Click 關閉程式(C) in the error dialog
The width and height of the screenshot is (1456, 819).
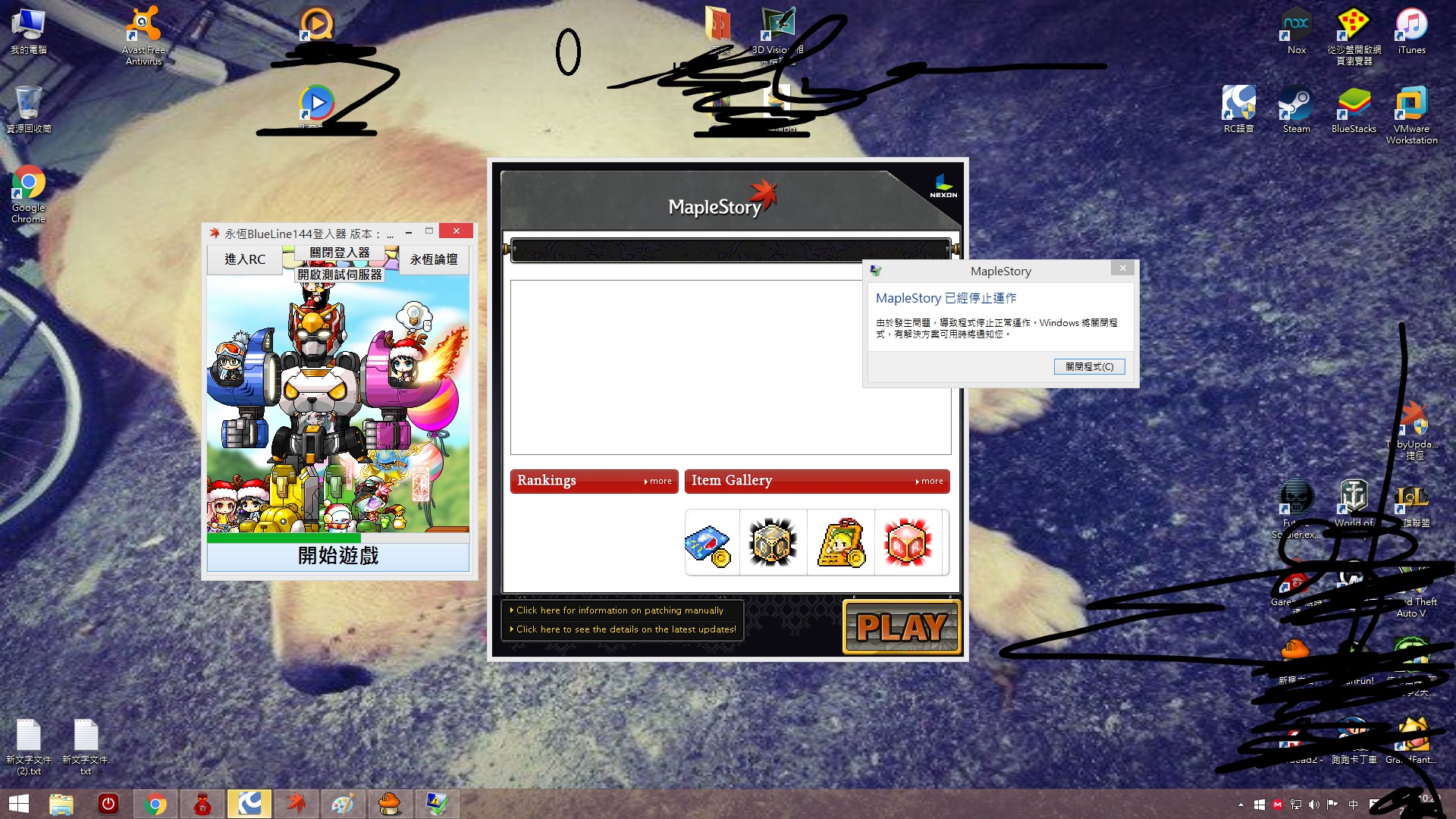[x=1089, y=367]
